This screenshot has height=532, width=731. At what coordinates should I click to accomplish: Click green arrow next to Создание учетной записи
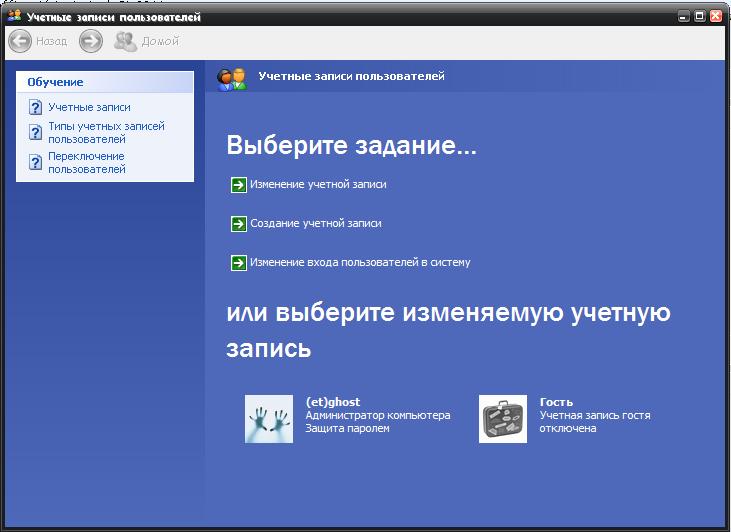pyautogui.click(x=238, y=224)
